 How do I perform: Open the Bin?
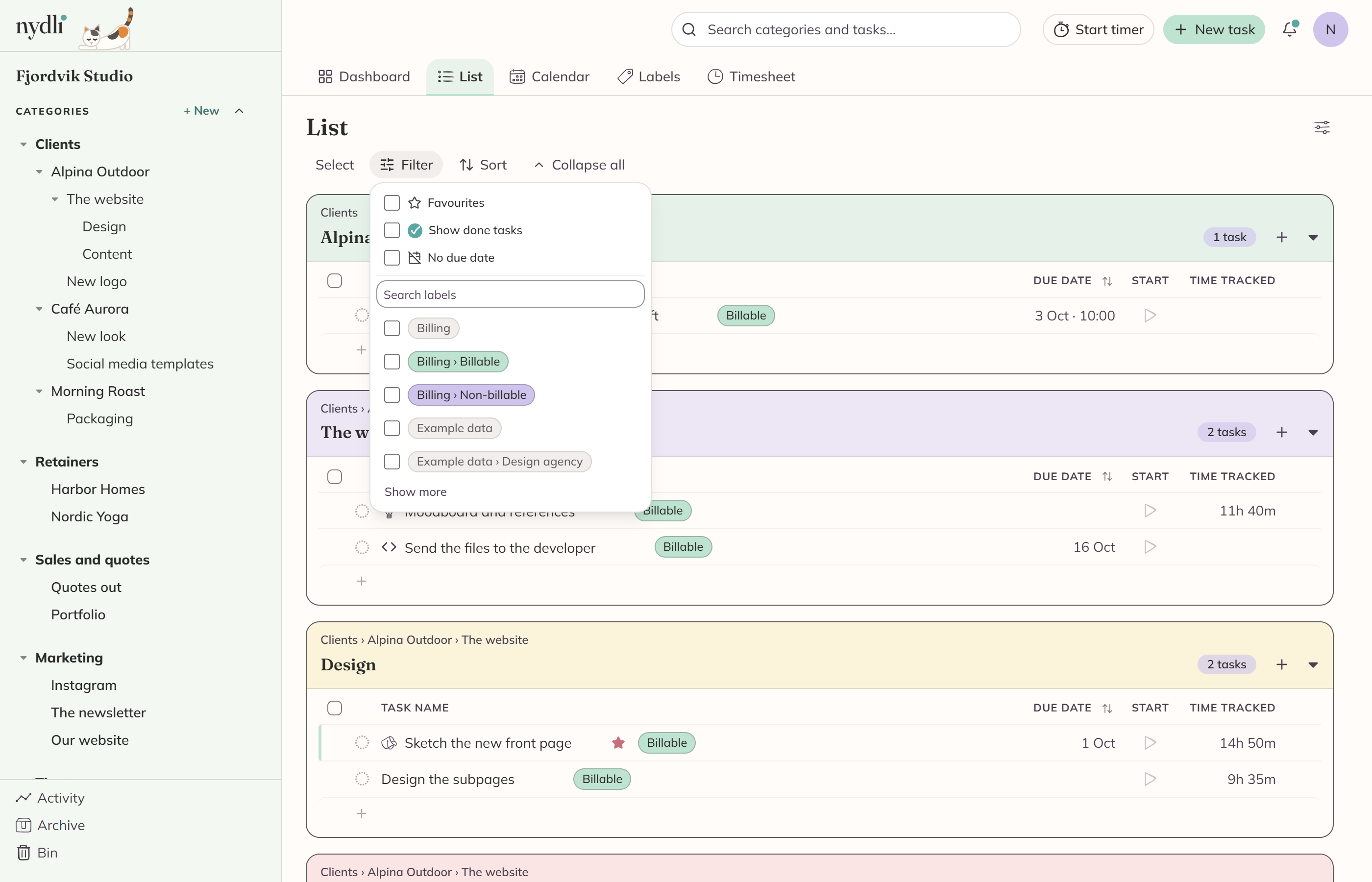(x=37, y=853)
